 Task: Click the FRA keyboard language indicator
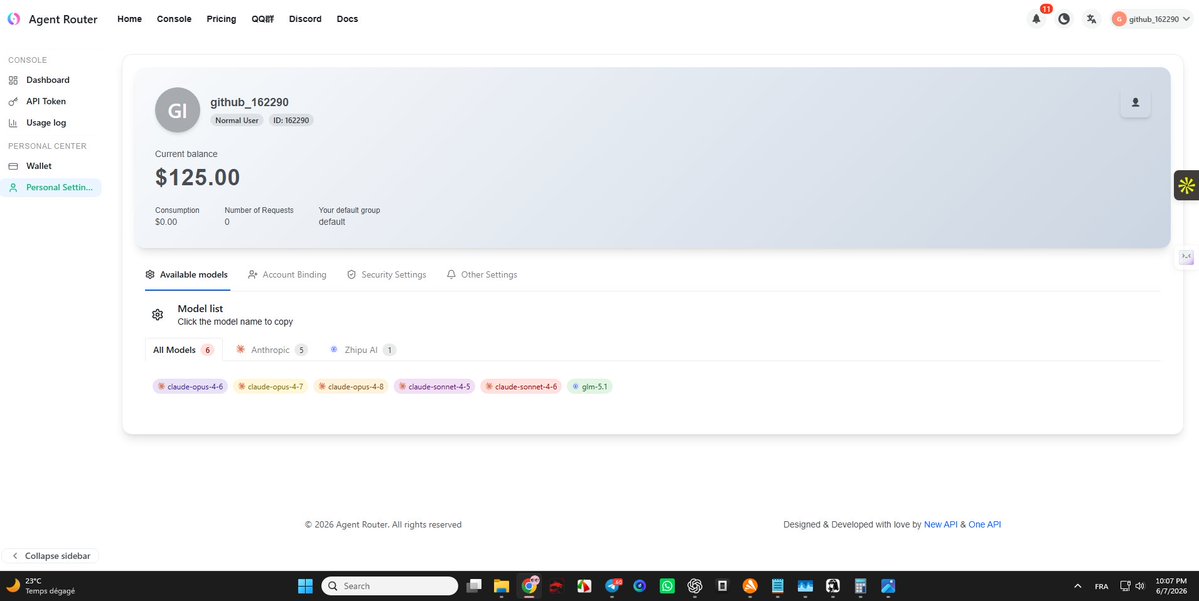(x=1101, y=586)
